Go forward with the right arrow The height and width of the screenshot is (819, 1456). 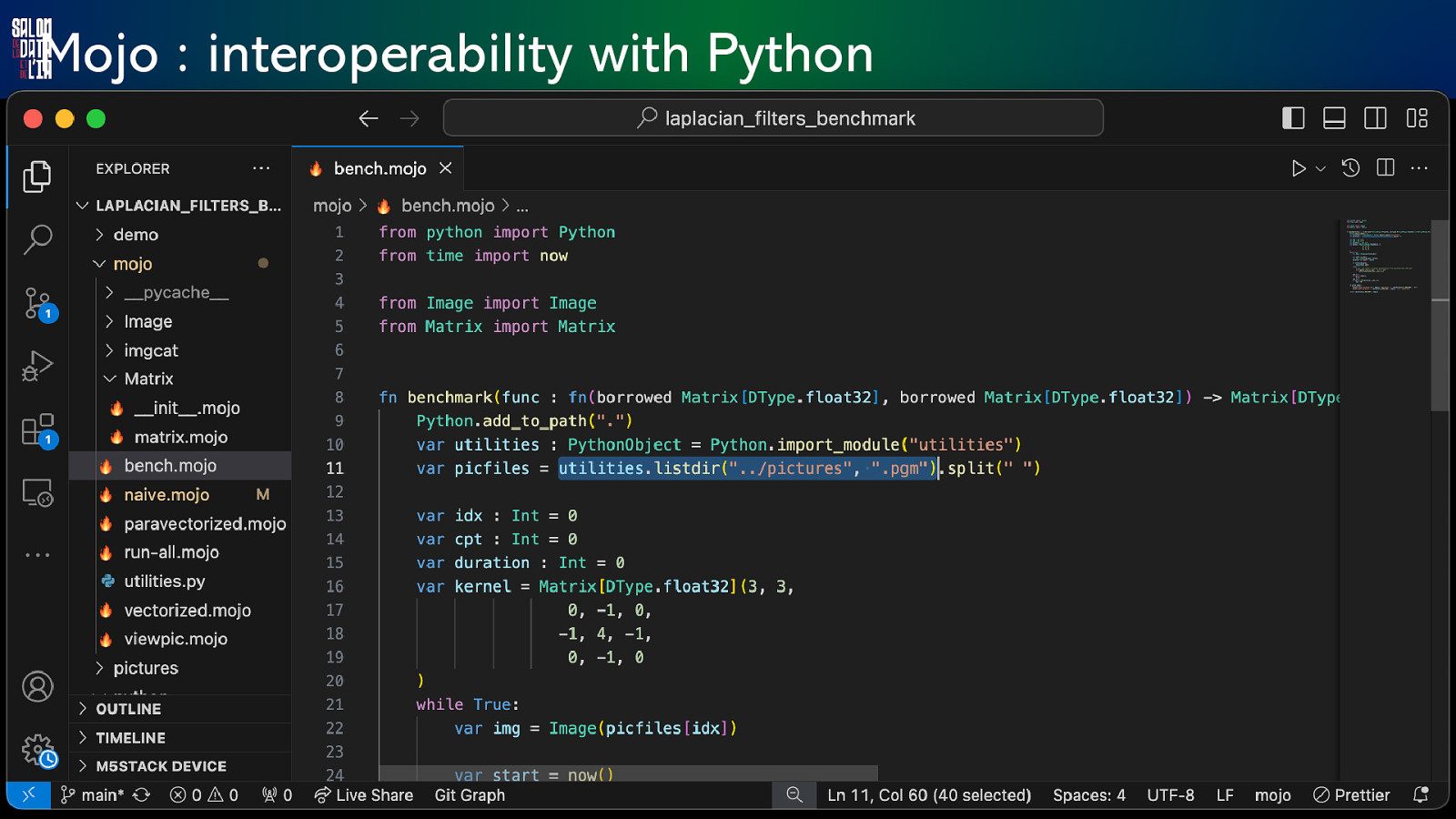410,118
